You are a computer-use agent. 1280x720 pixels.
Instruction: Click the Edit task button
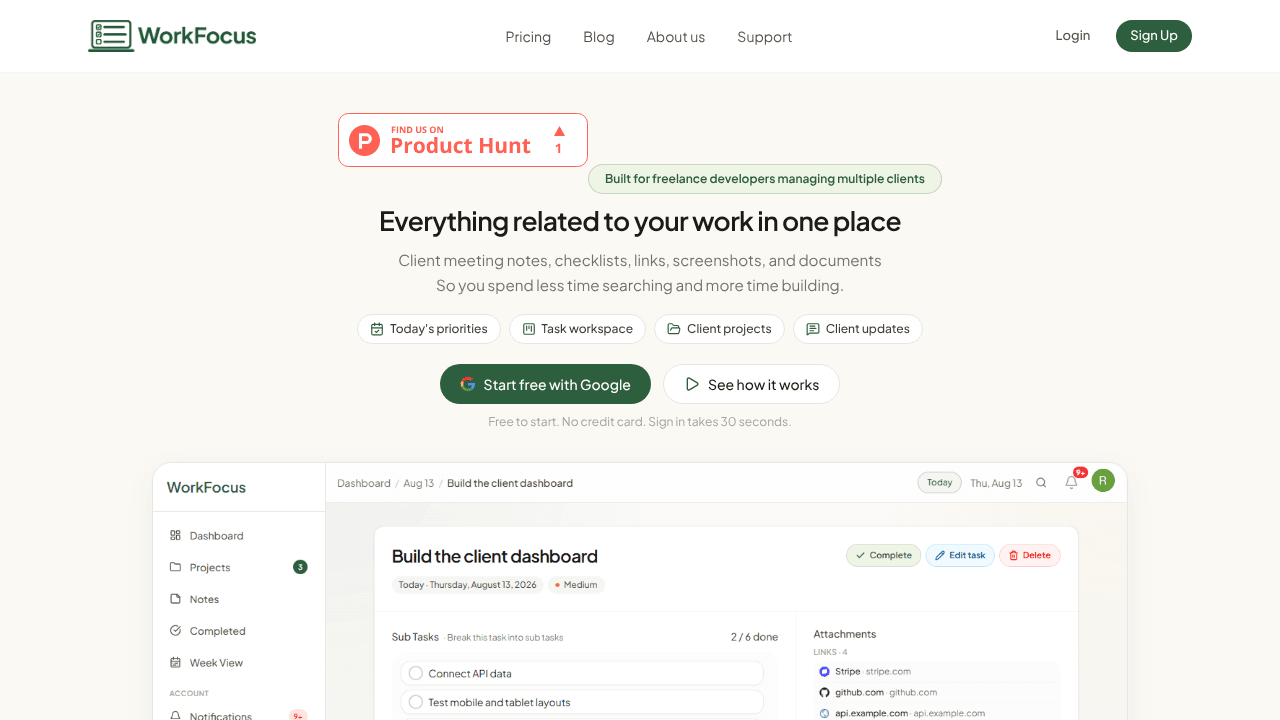click(960, 555)
